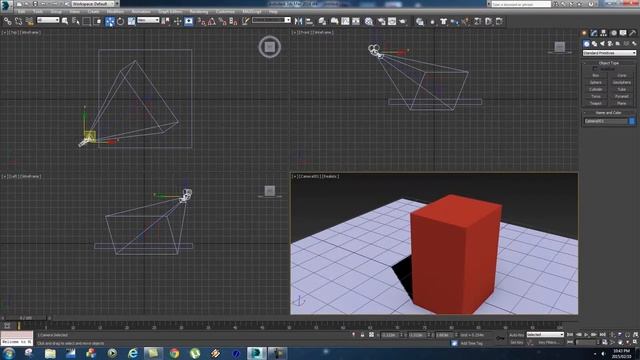Image resolution: width=640 pixels, height=360 pixels.
Task: Open the Layer Manager
Action: click(x=322, y=21)
